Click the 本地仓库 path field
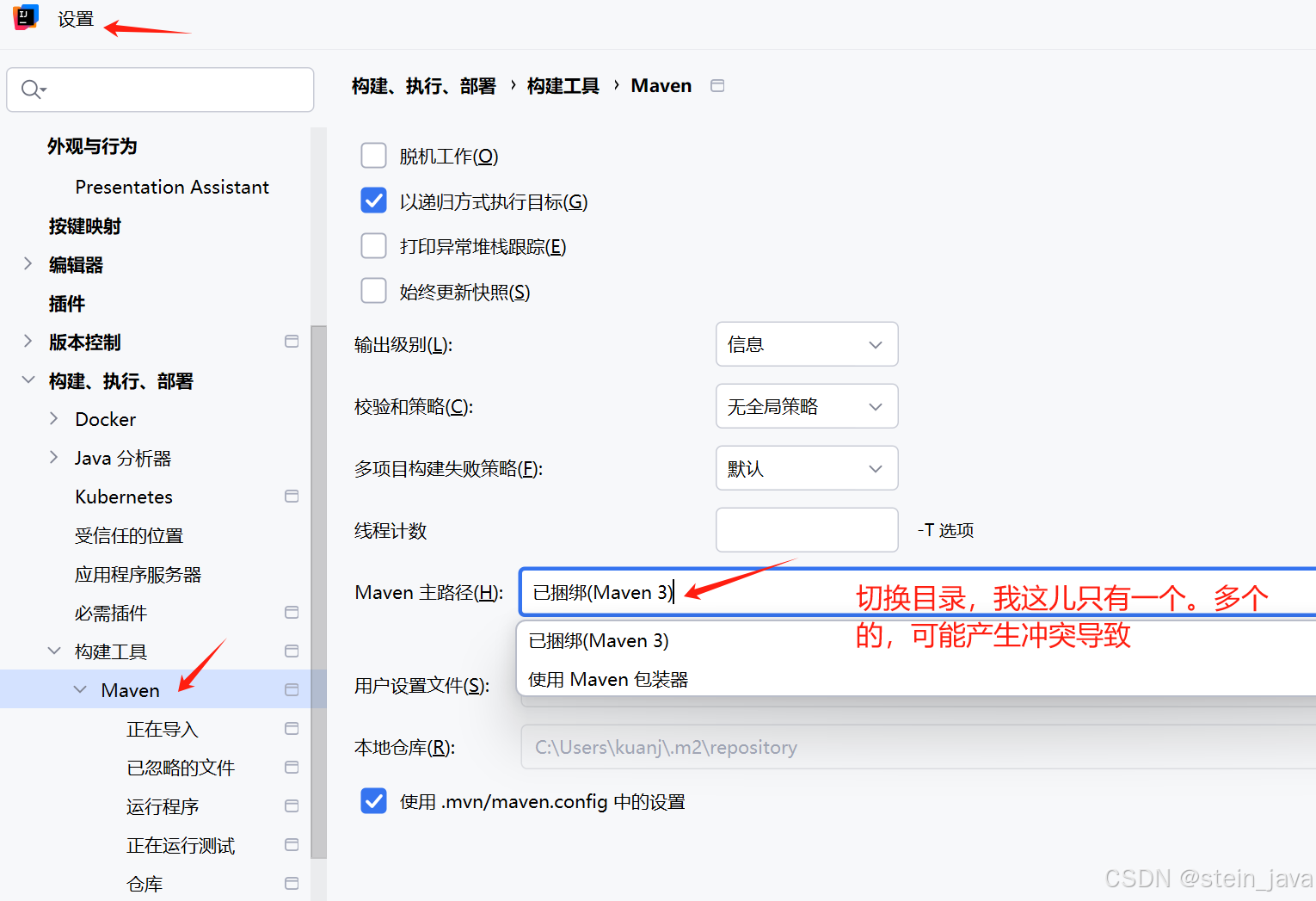Viewport: 1316px width, 901px height. pos(918,747)
